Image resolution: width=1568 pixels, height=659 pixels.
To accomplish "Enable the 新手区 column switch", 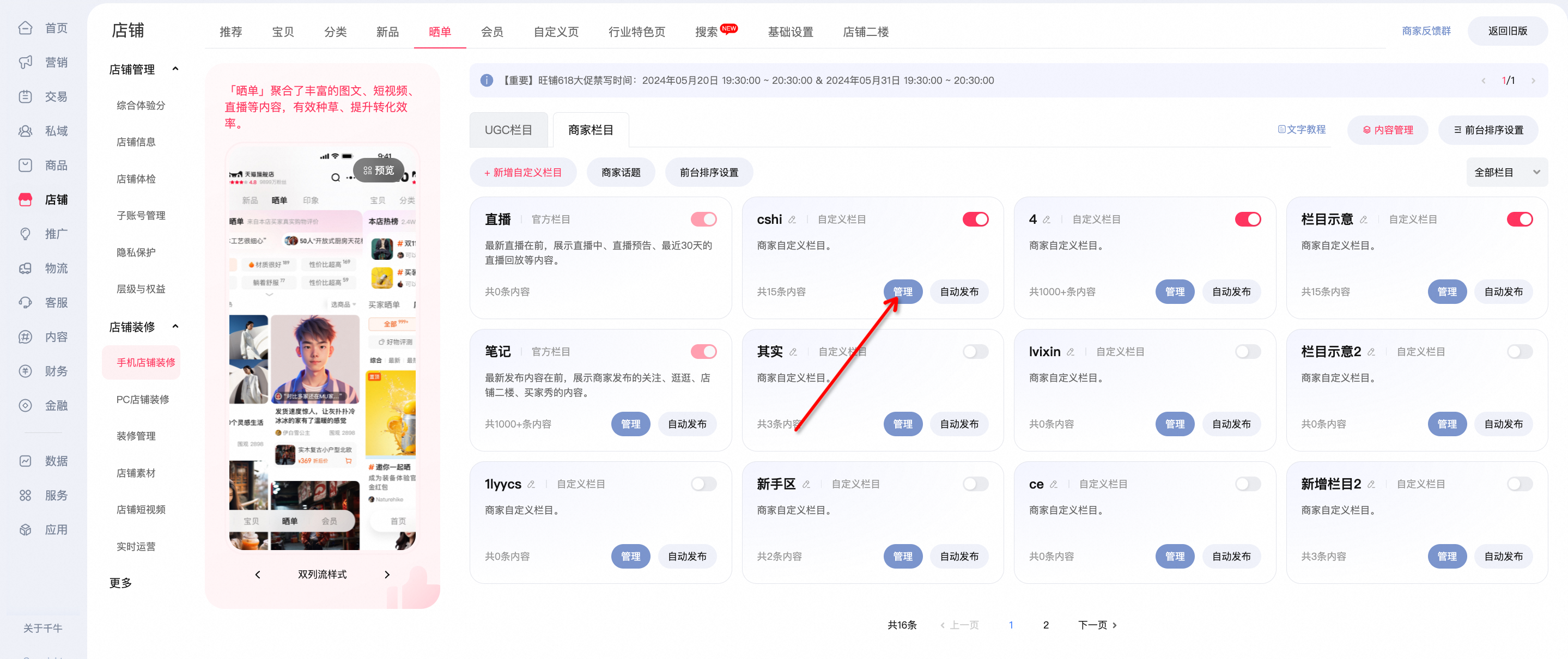I will (x=976, y=484).
